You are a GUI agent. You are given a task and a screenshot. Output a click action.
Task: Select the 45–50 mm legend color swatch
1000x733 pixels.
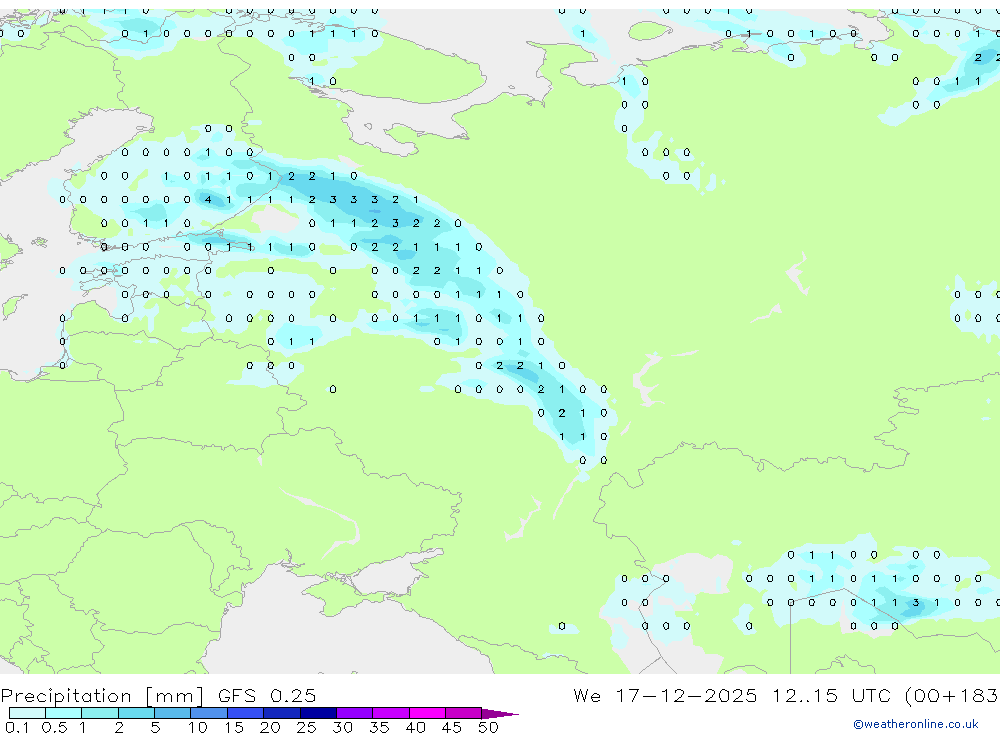(x=464, y=713)
